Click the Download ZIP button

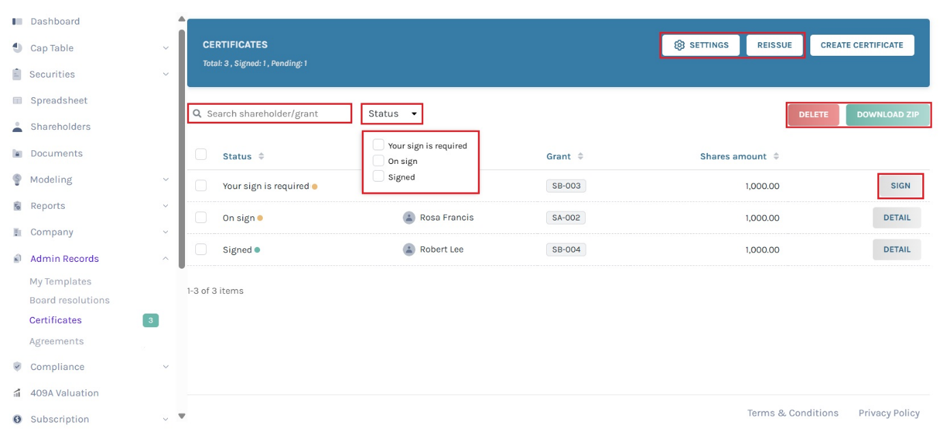(x=888, y=115)
